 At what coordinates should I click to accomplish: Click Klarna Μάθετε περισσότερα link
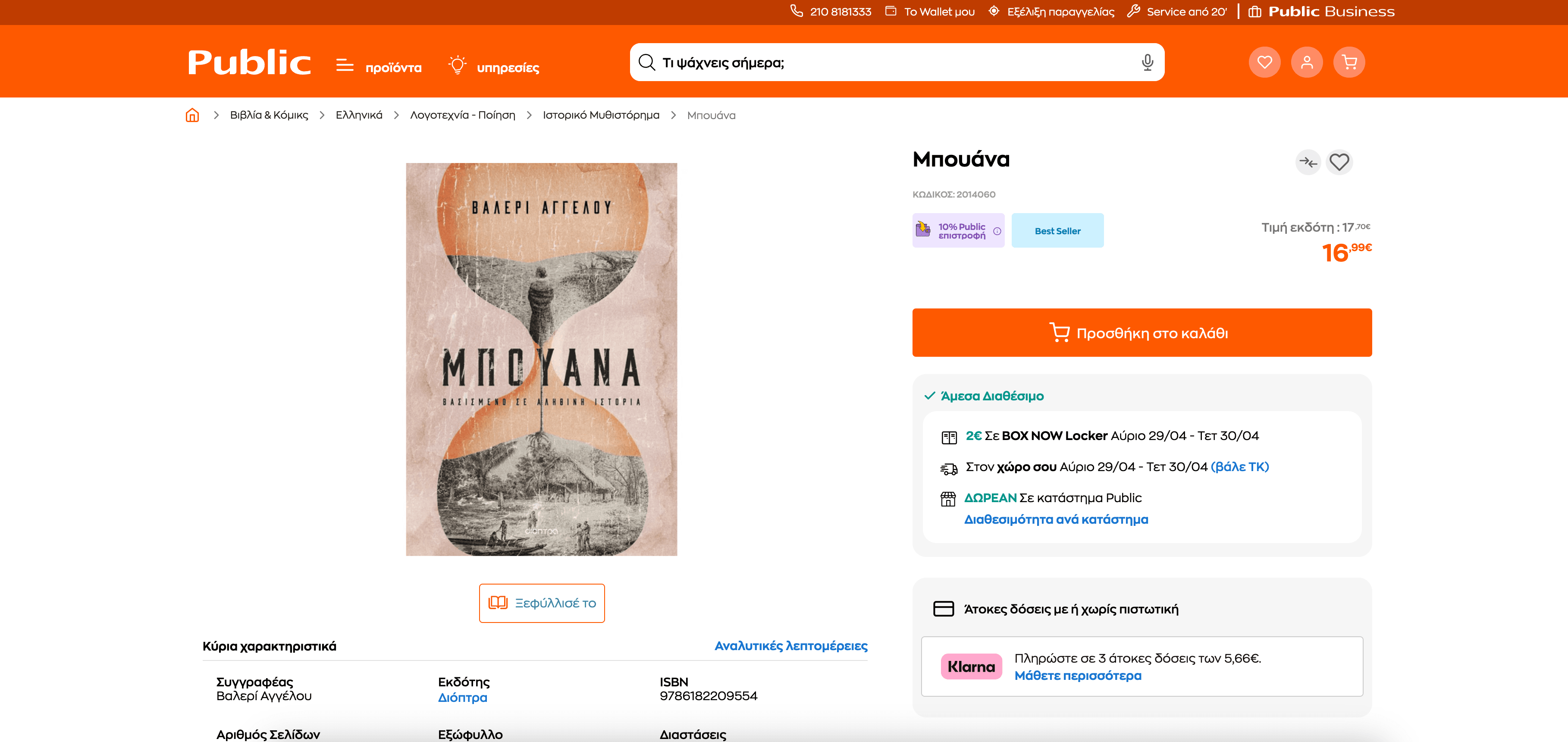click(x=1077, y=676)
